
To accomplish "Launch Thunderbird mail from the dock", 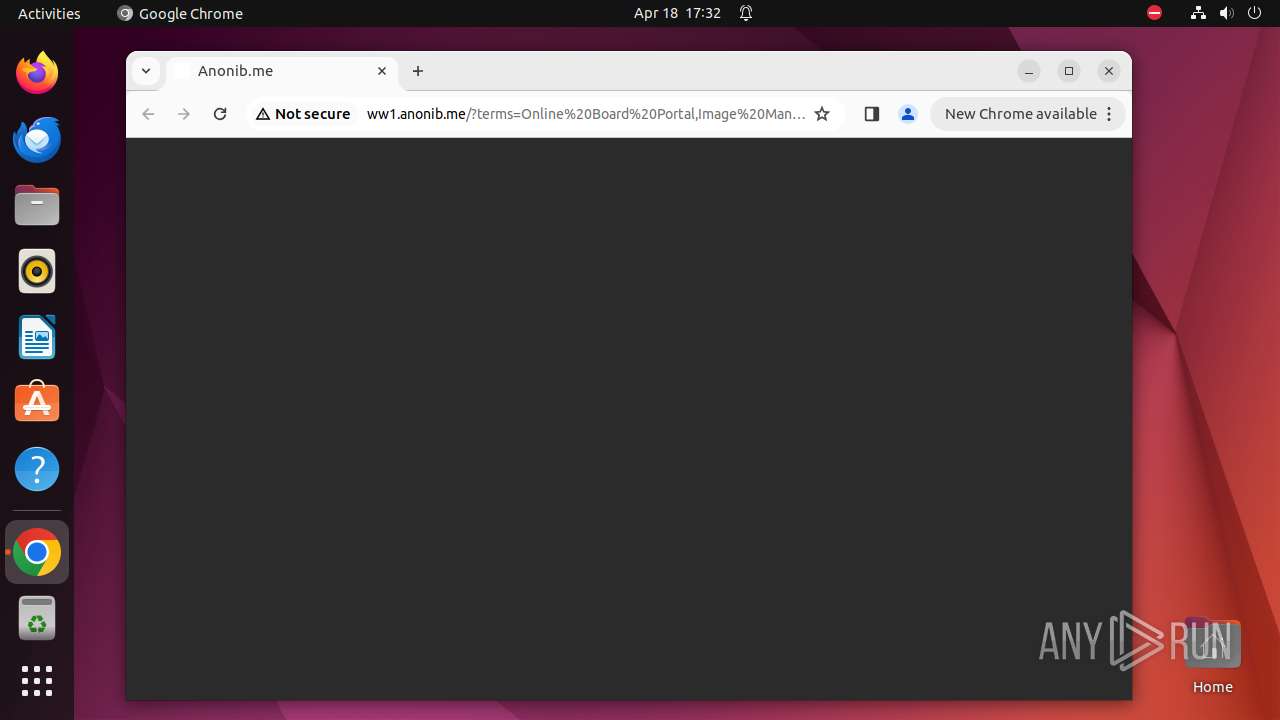I will (37, 139).
